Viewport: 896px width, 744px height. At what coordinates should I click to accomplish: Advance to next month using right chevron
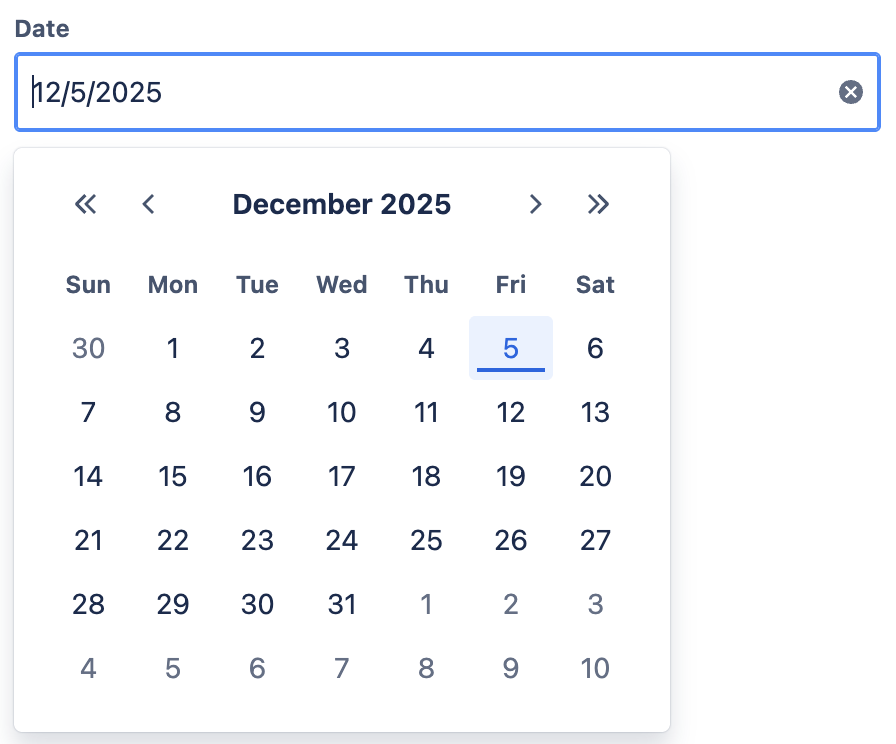coord(535,205)
